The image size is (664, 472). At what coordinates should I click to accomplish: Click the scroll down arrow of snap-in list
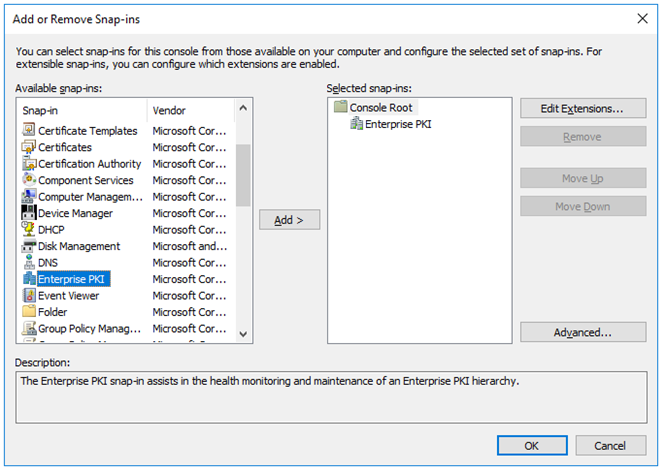(x=243, y=334)
